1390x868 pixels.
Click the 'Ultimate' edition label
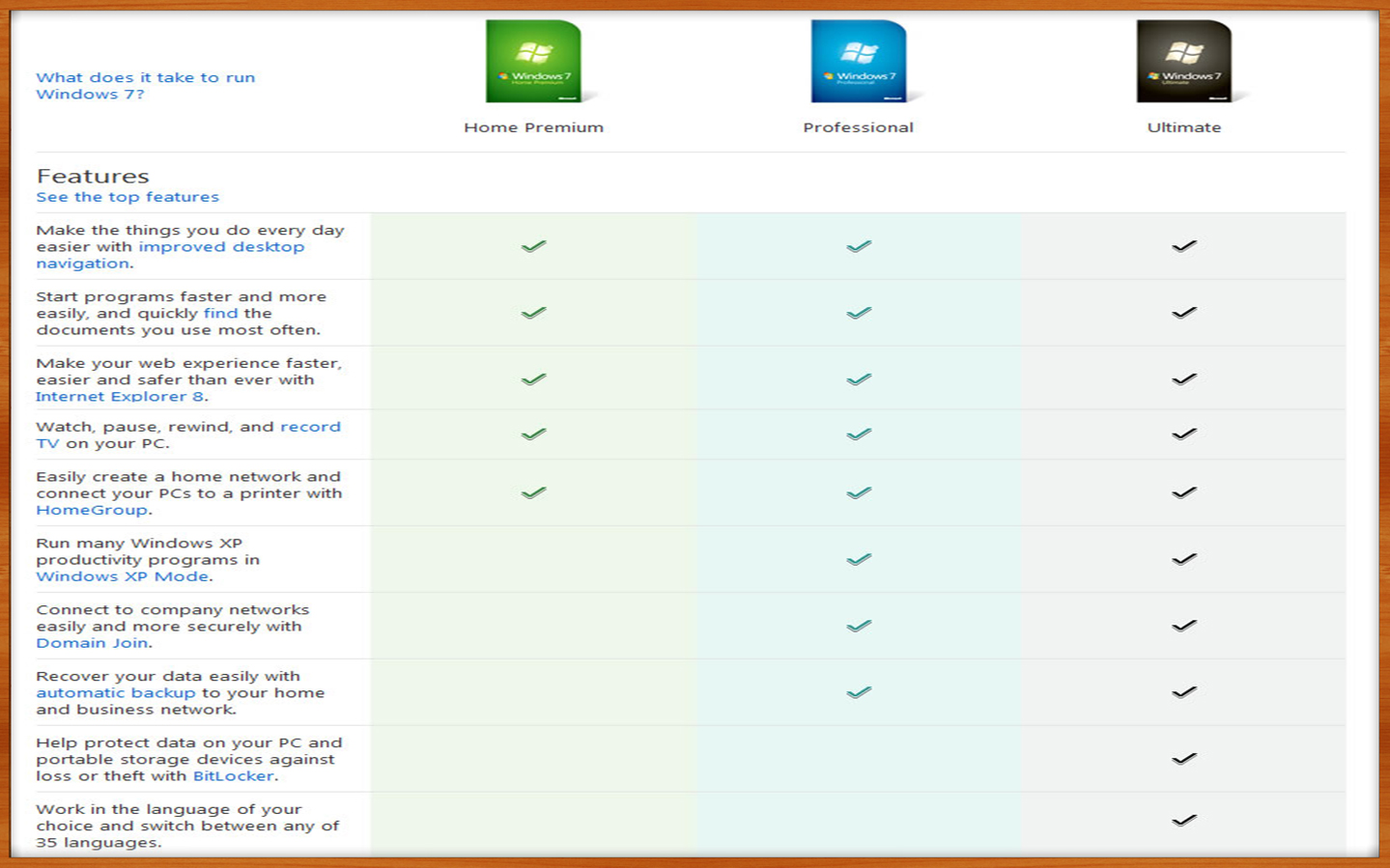tap(1184, 127)
